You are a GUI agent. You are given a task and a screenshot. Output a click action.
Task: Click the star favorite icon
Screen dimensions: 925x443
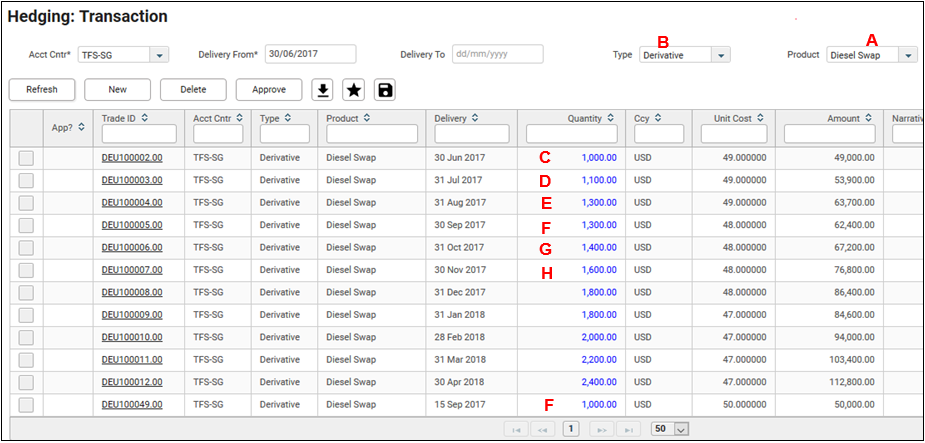353,90
